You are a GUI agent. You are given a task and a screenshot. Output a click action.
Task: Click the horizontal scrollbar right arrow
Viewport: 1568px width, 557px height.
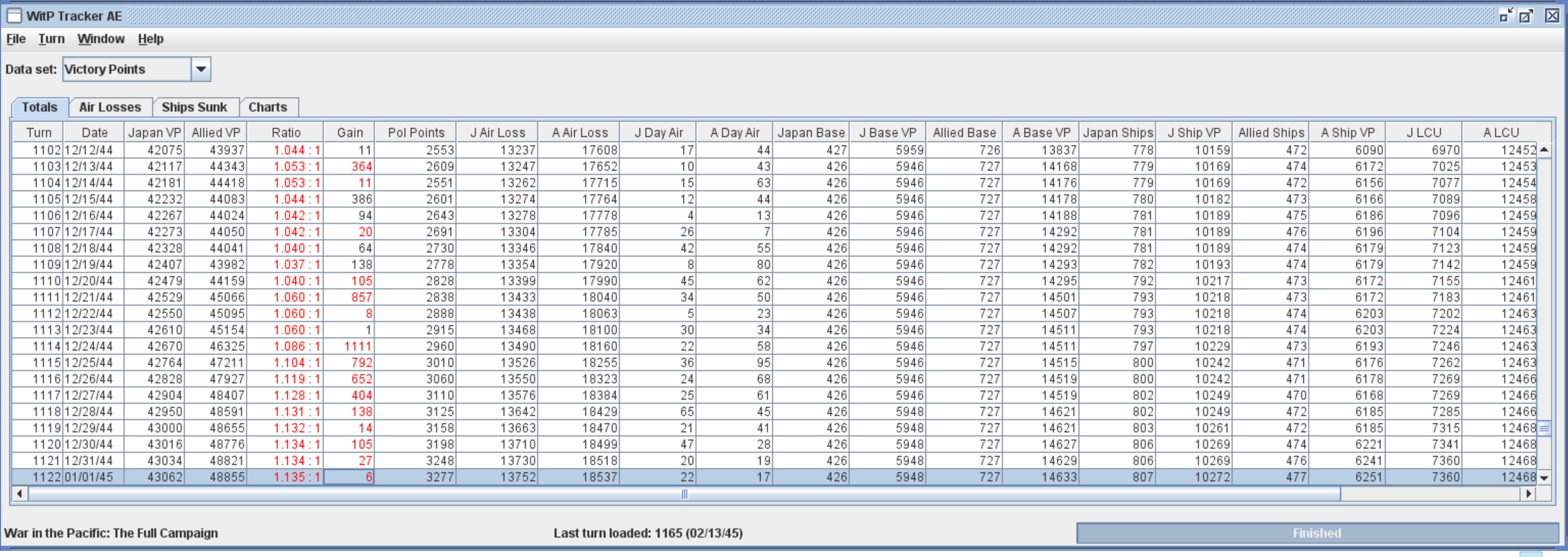click(1528, 494)
